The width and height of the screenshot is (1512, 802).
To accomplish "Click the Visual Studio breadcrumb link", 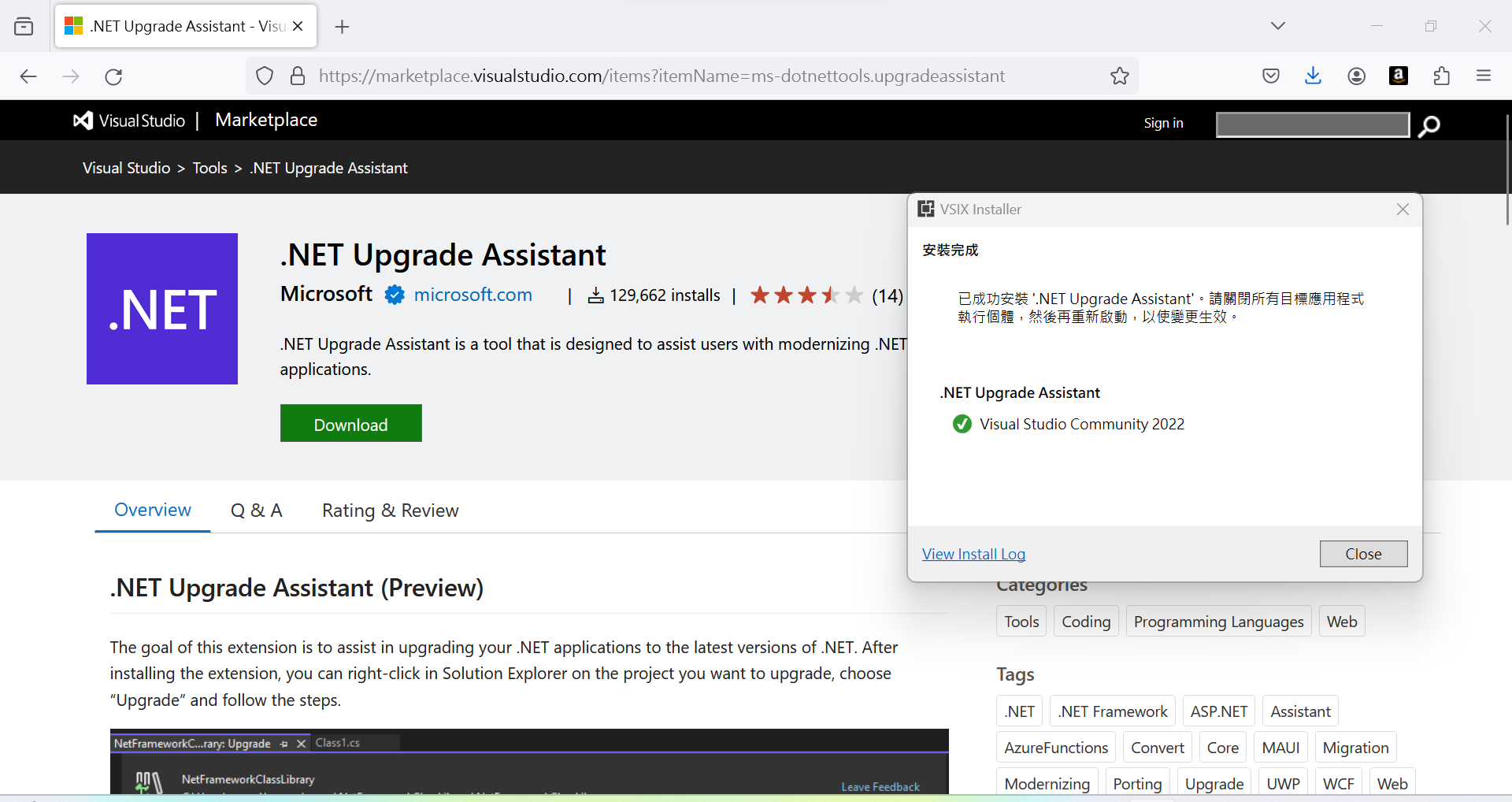I will click(127, 168).
